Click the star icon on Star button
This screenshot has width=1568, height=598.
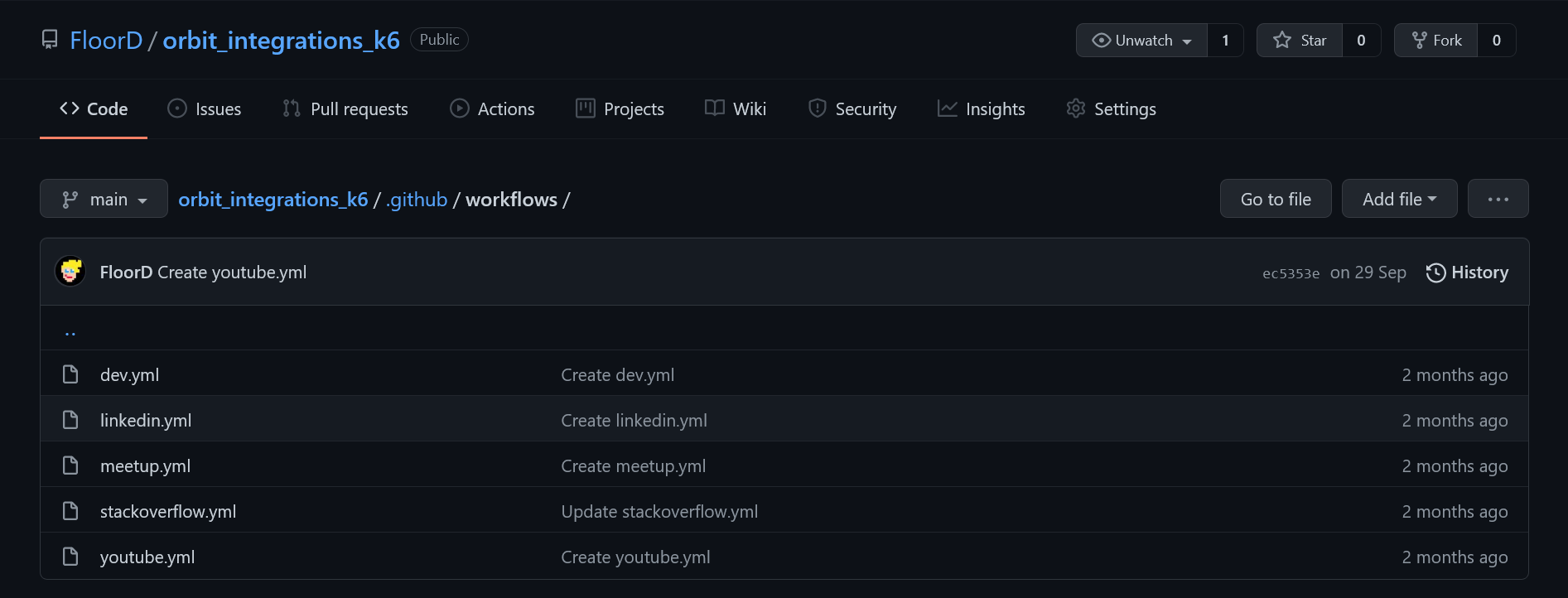(1282, 40)
